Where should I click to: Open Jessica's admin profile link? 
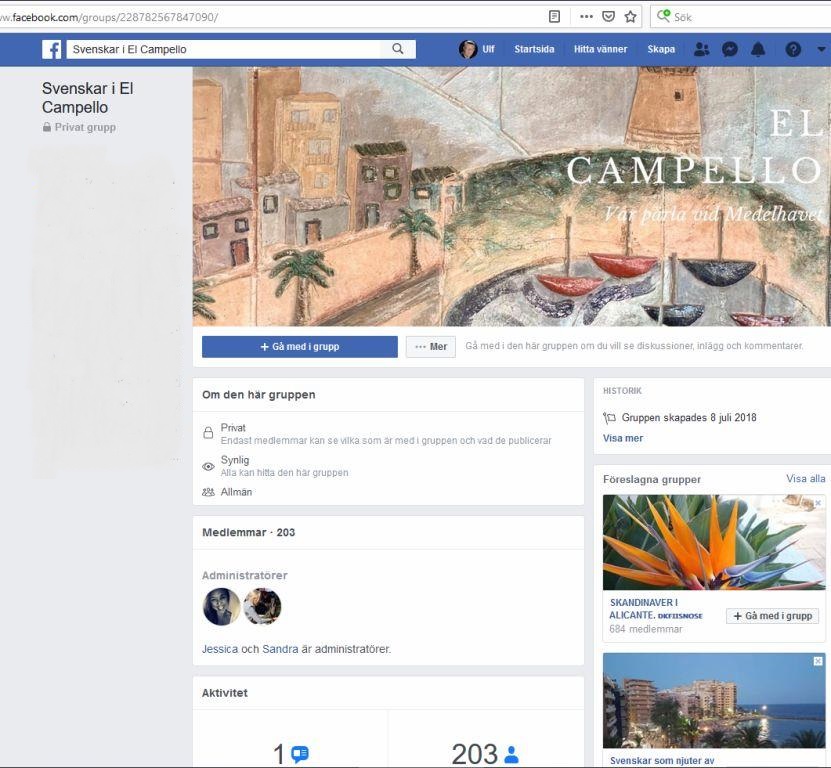(220, 649)
